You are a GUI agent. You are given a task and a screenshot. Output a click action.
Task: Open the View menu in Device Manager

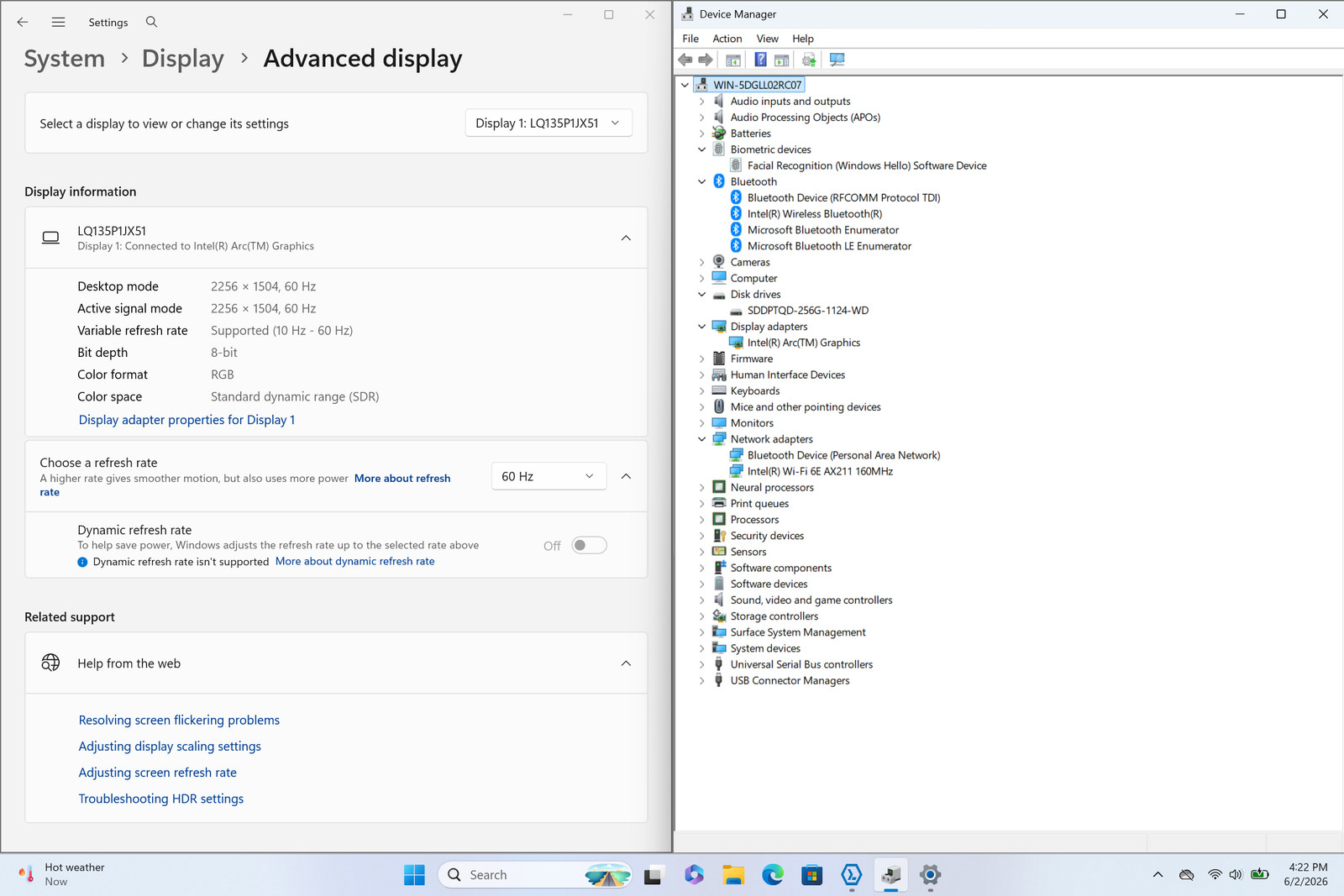click(767, 39)
